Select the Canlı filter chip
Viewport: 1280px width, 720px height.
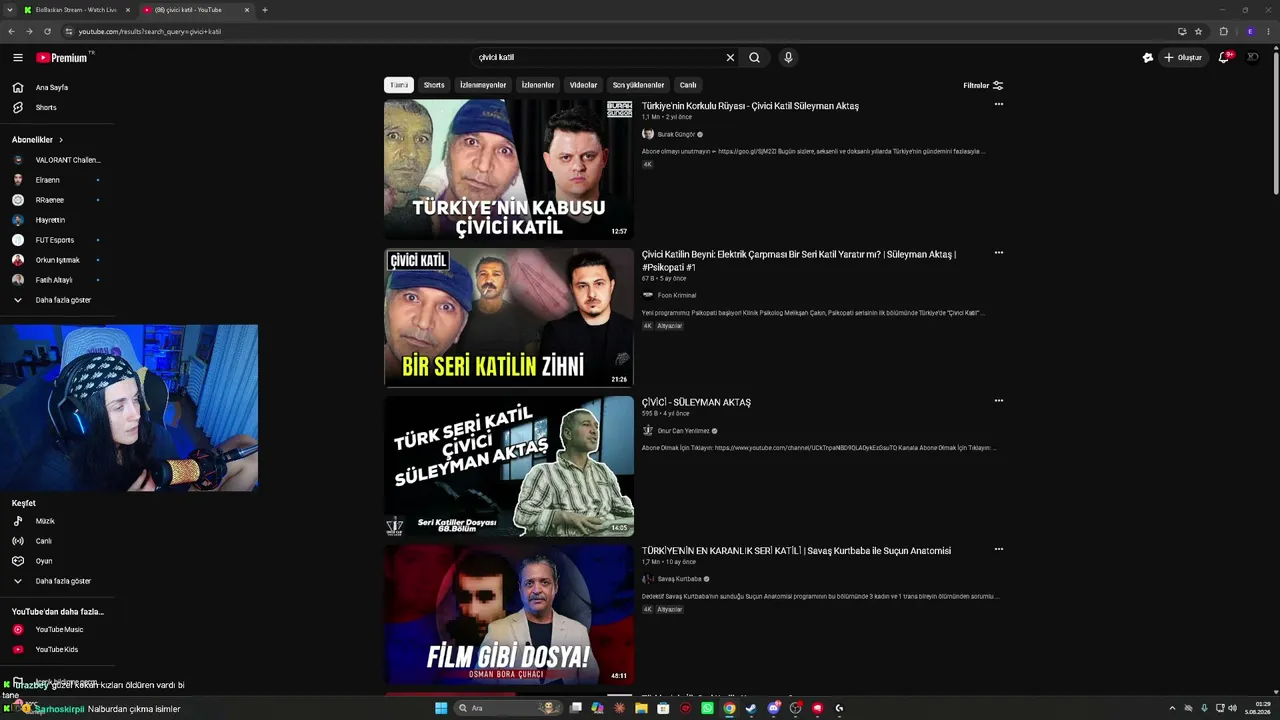[688, 85]
